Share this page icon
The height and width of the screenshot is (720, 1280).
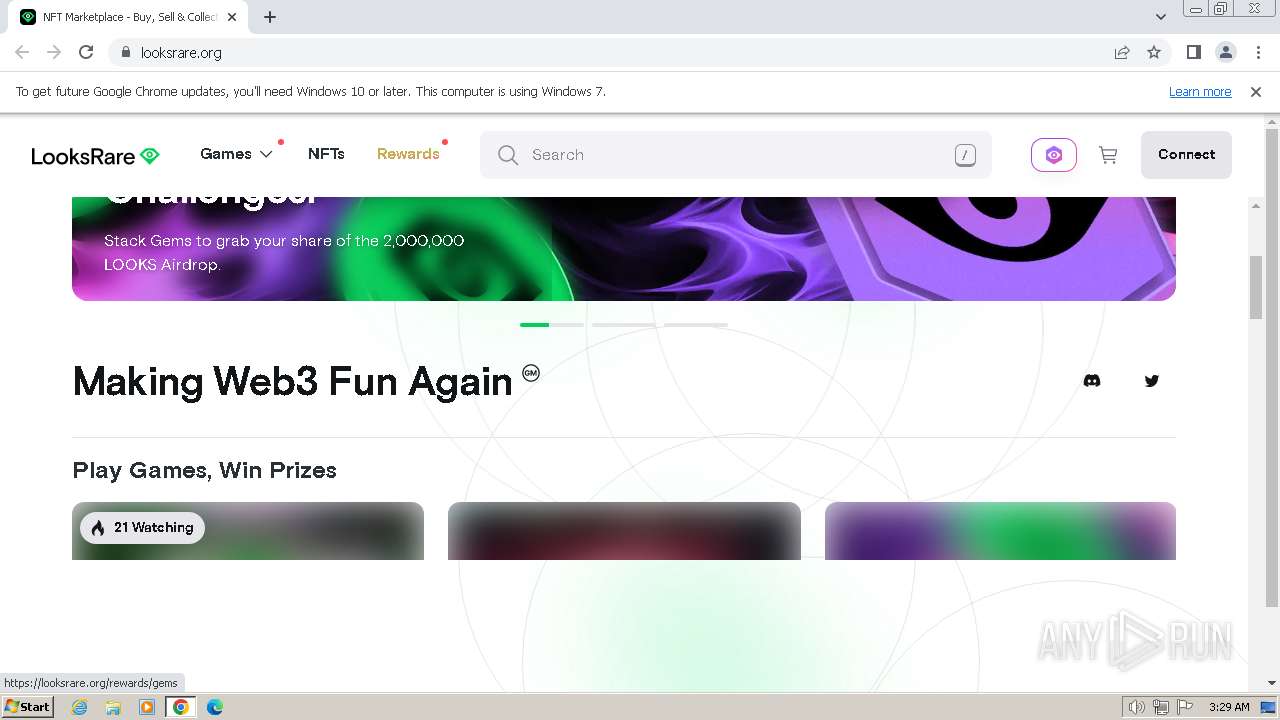click(x=1122, y=52)
